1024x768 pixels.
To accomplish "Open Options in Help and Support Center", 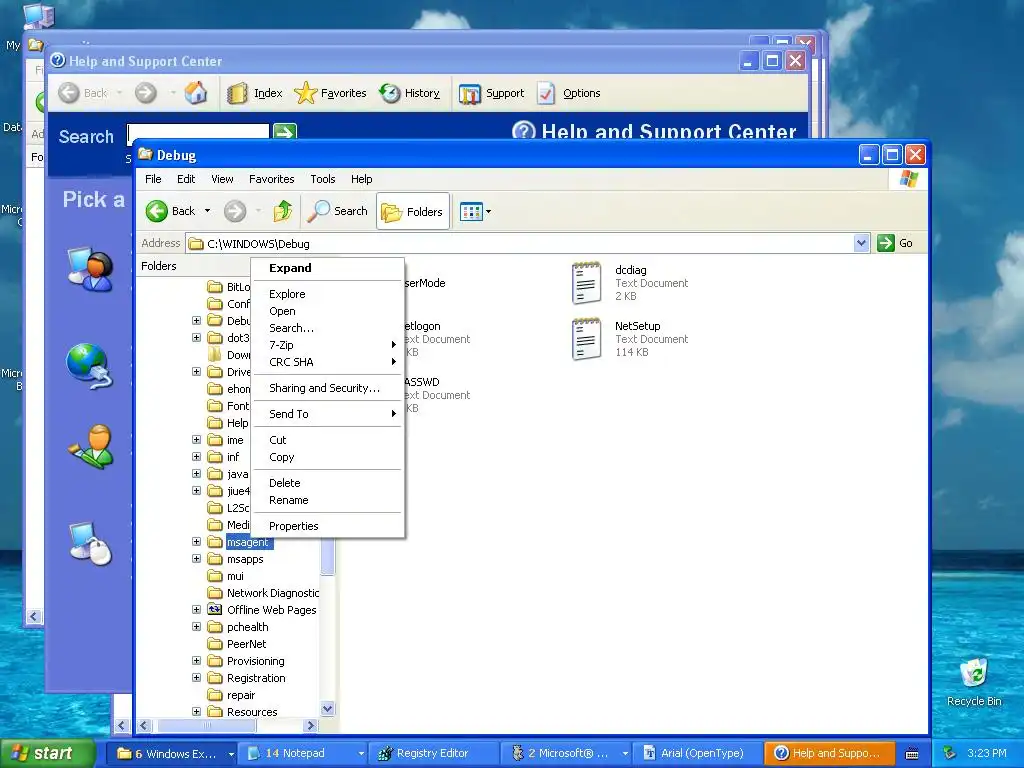I will click(568, 93).
